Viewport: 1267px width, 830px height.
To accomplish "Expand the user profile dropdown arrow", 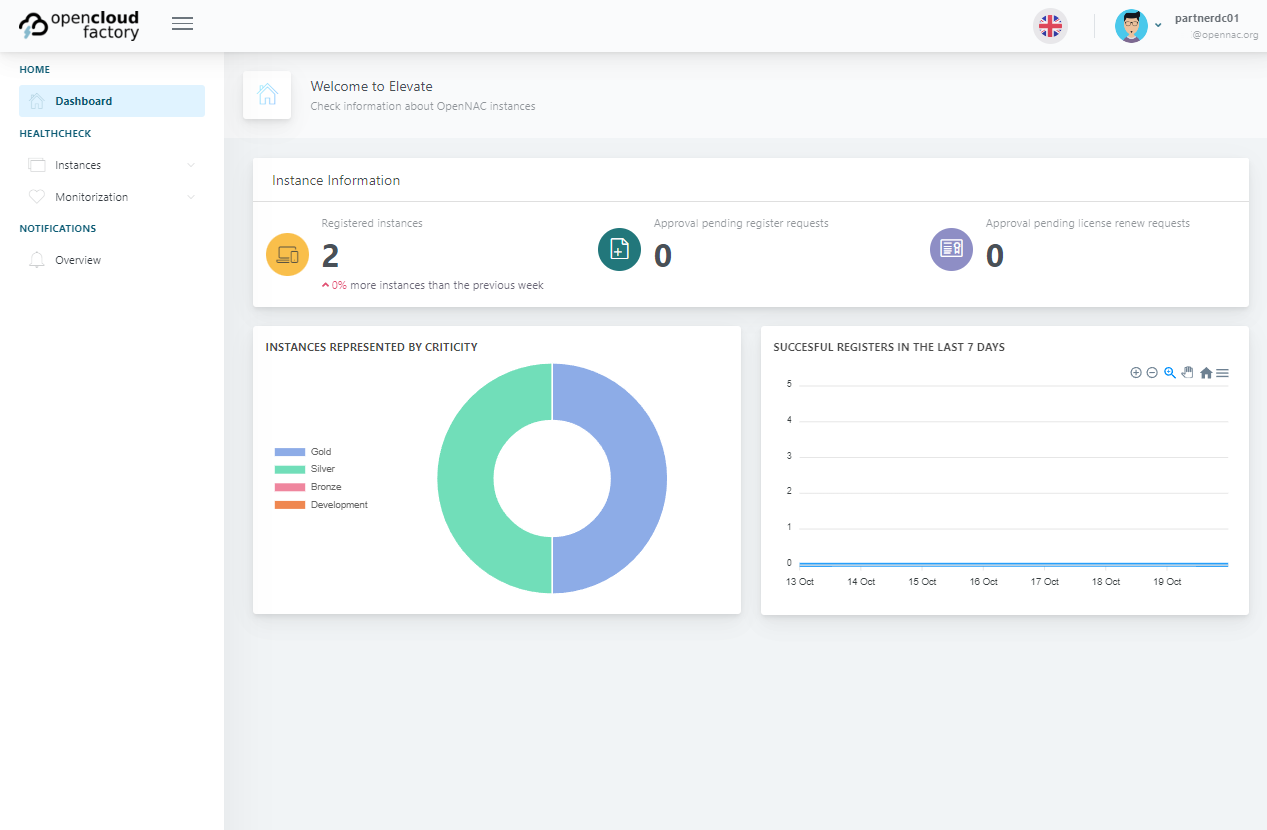I will click(x=1158, y=26).
